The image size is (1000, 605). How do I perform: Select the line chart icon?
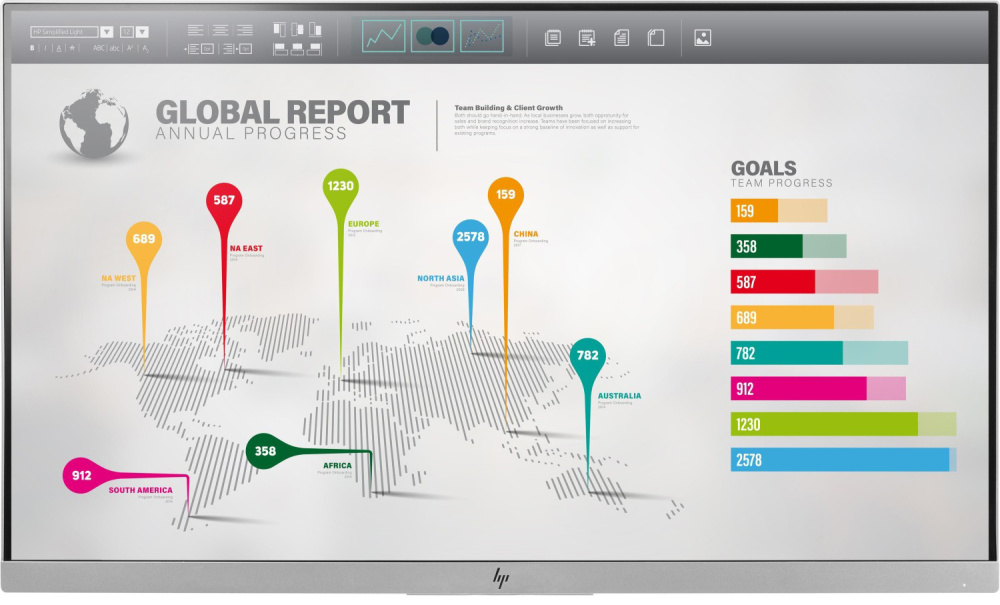[x=383, y=36]
